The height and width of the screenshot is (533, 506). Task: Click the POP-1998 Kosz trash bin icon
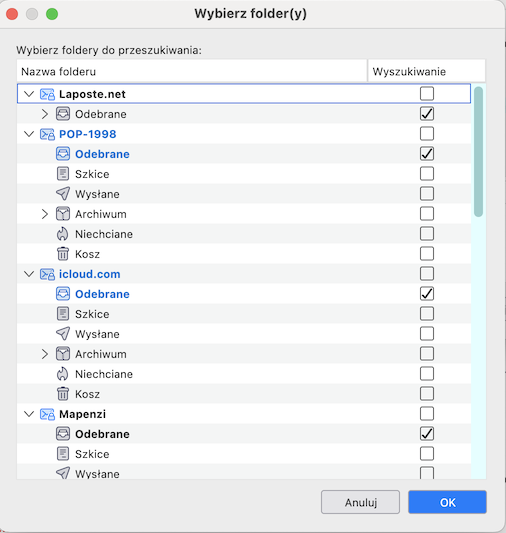63,254
